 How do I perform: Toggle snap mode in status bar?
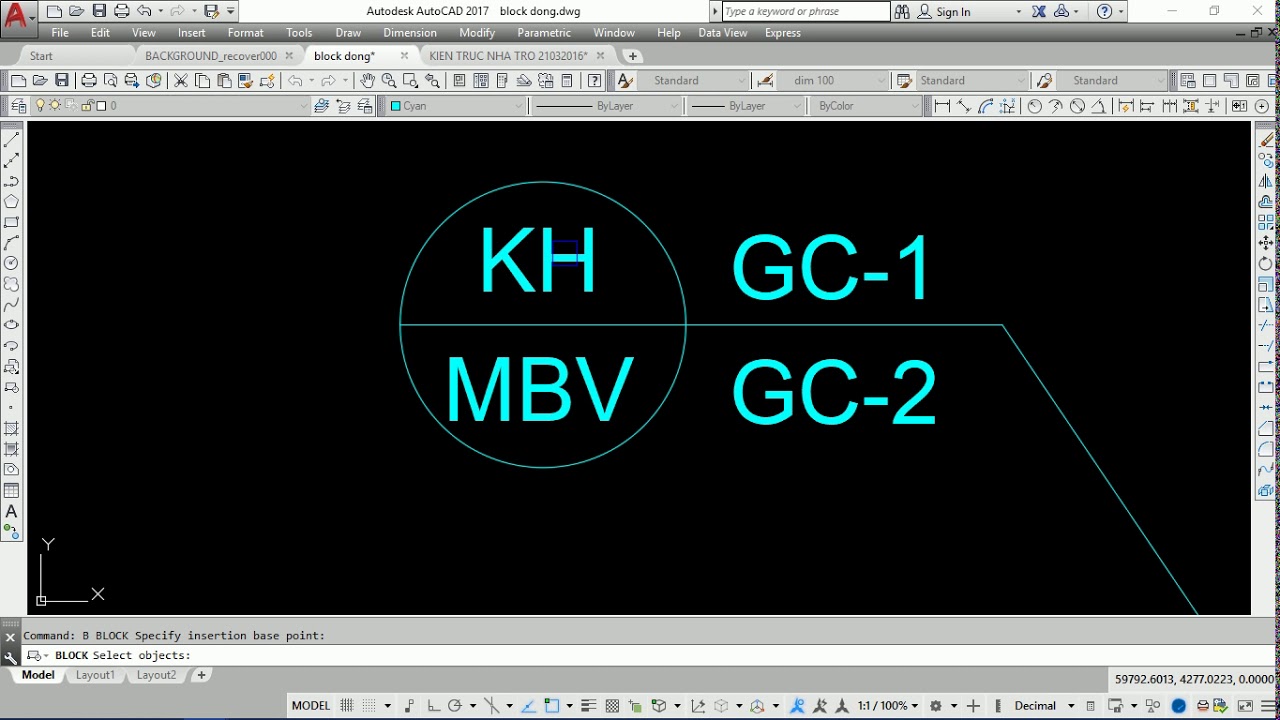370,705
